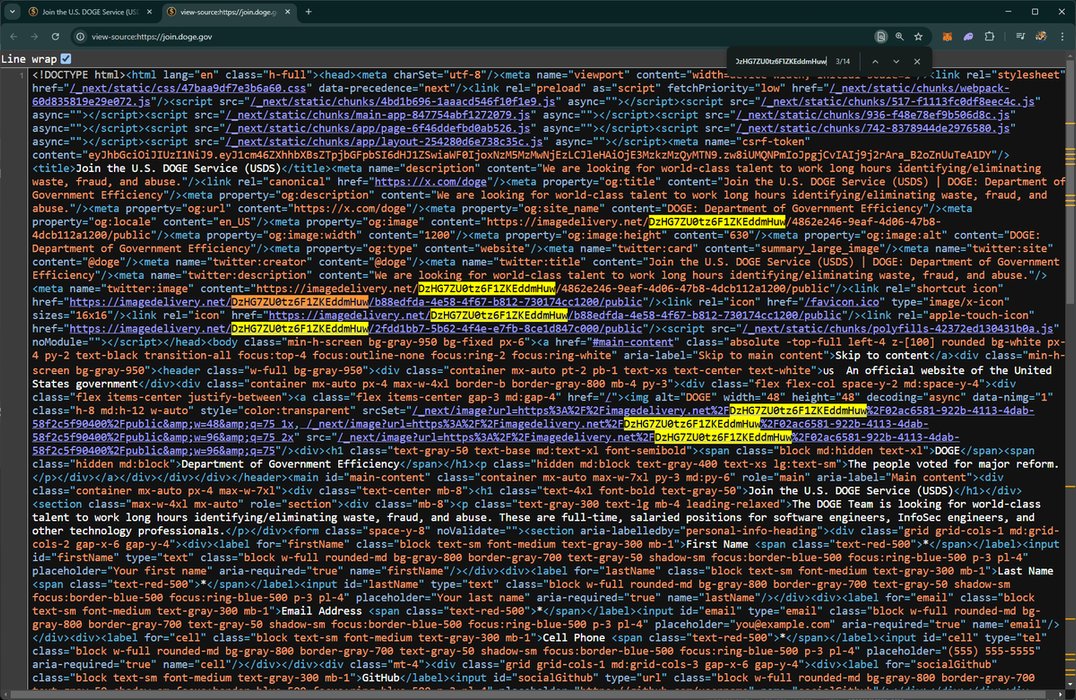Open the Chrome three-dot menu
Viewport: 1076px width, 700px height.
[1060, 36]
